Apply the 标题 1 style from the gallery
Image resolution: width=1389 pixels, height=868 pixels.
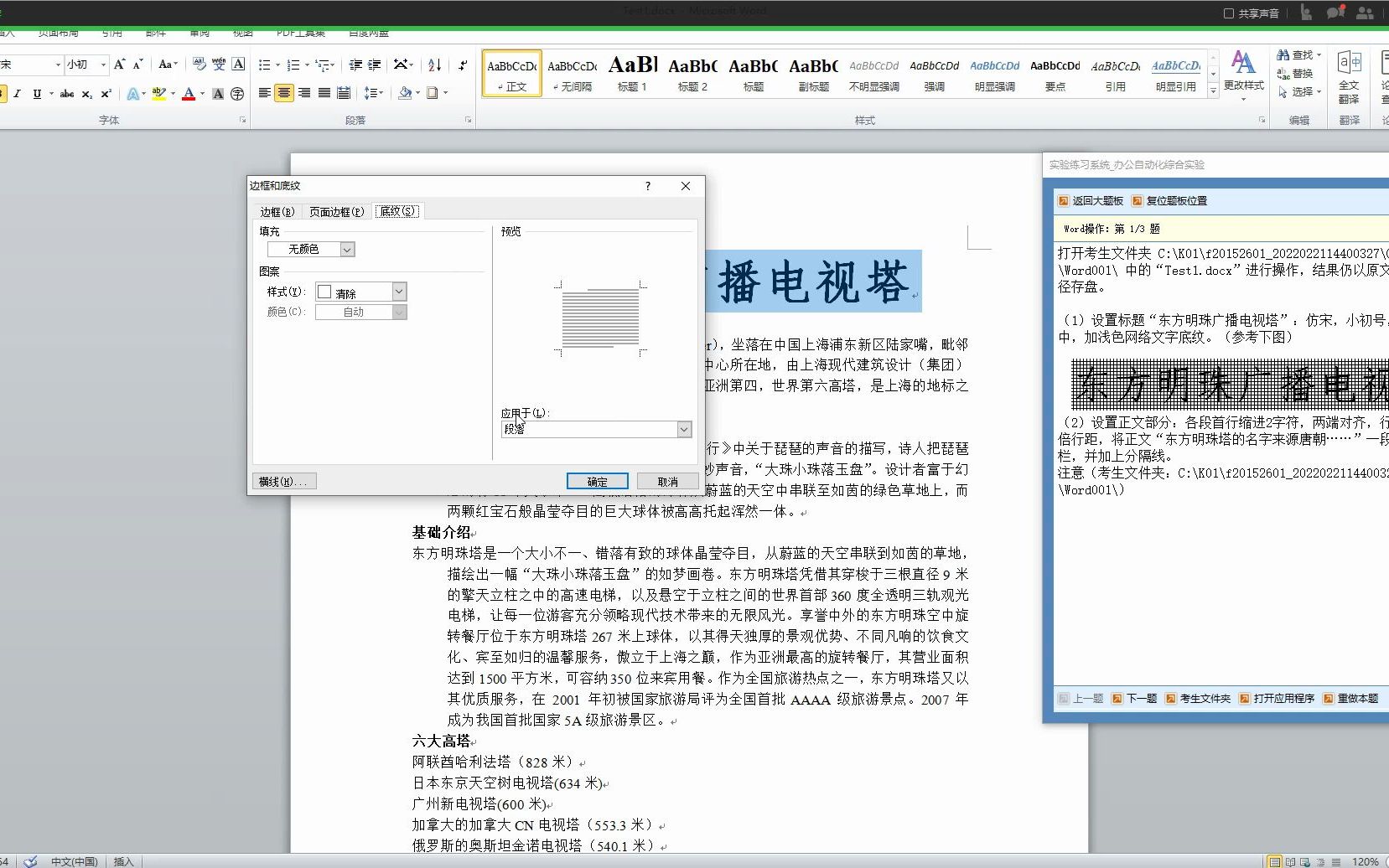(x=633, y=73)
